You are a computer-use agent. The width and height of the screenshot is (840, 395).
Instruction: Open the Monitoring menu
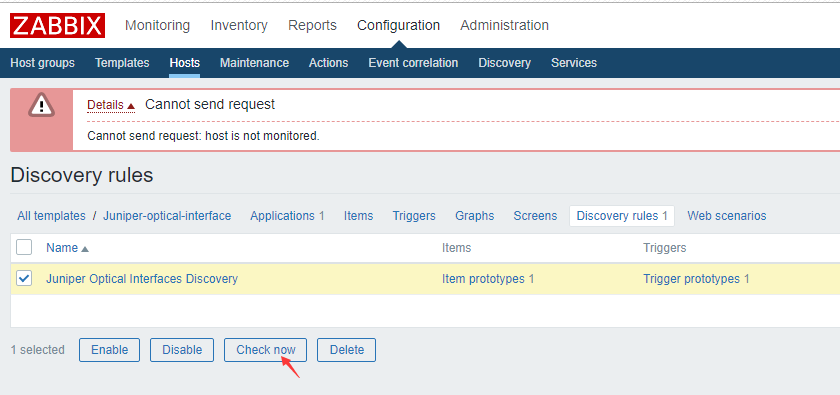pos(158,25)
